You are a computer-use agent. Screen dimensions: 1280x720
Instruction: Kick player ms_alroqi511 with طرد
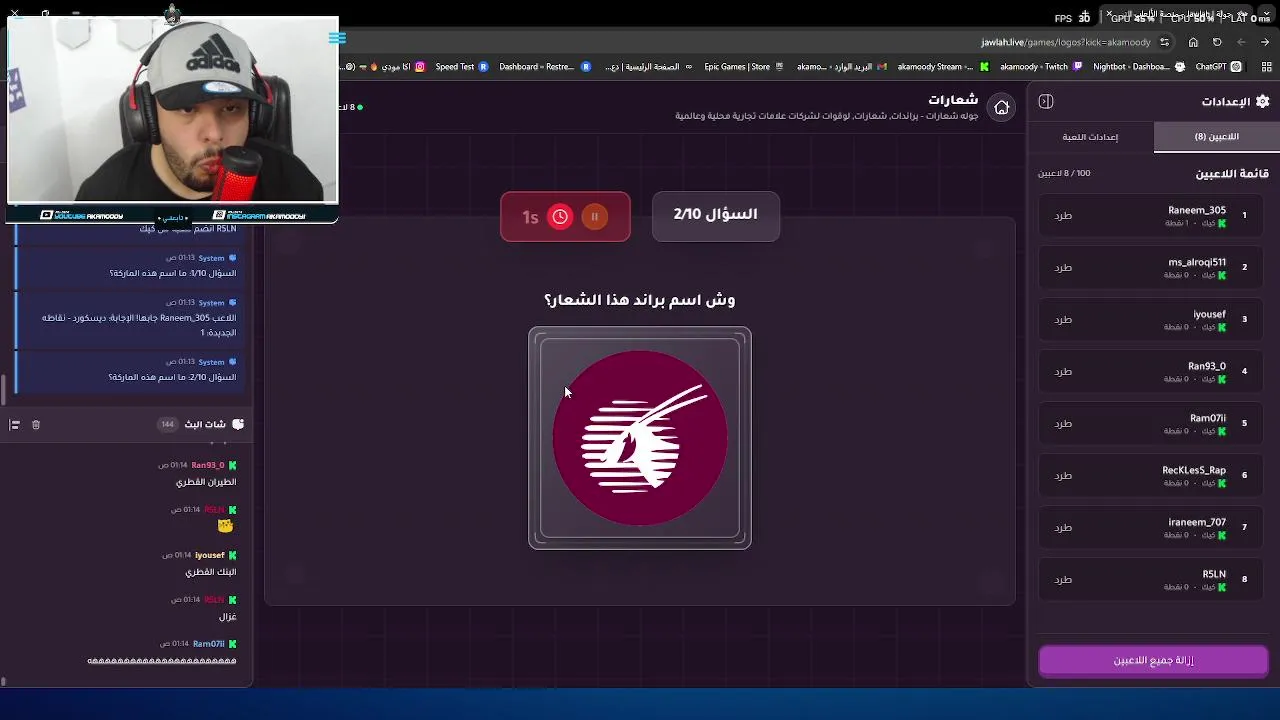[1063, 268]
